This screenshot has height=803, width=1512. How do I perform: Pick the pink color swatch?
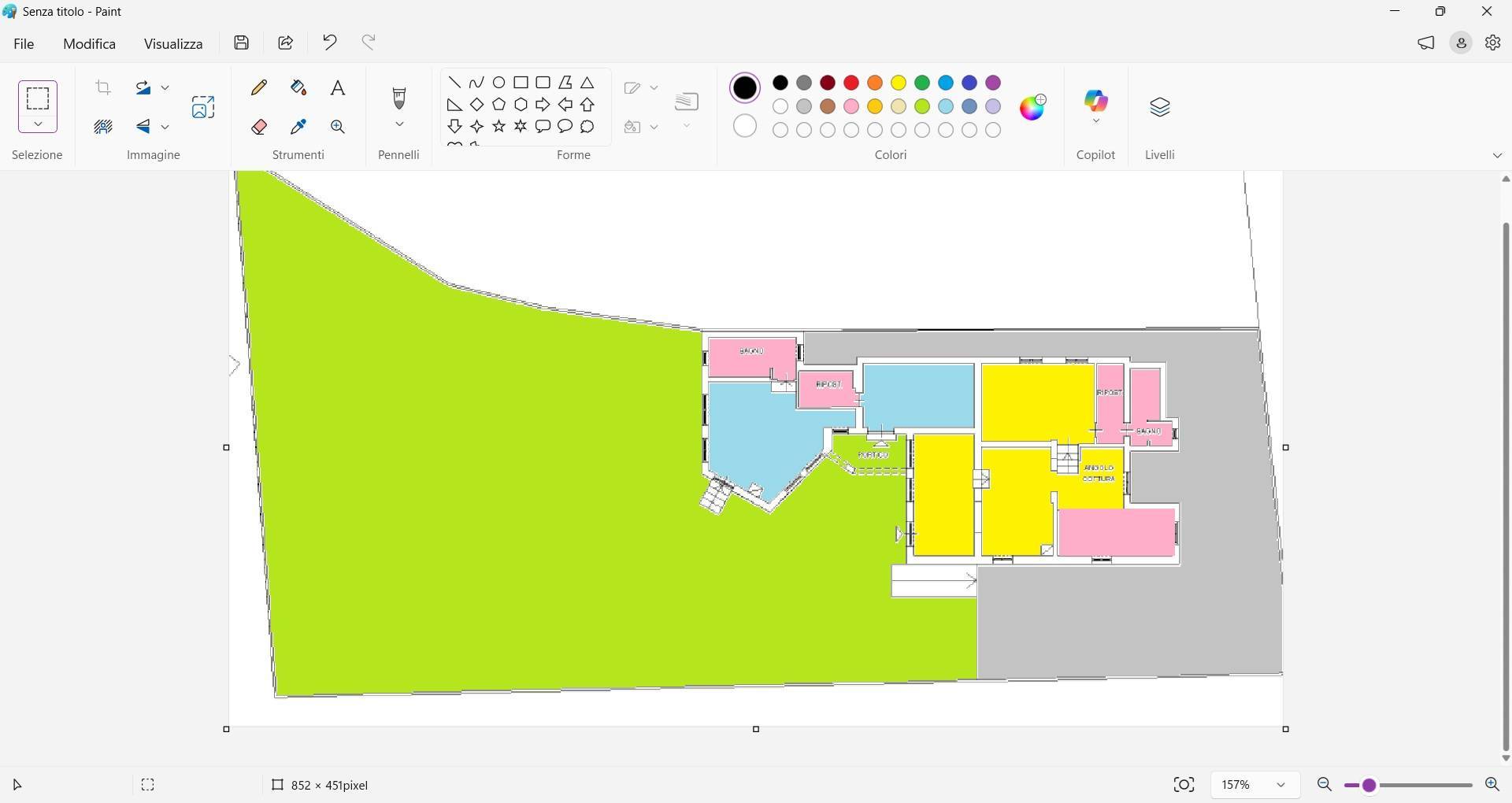click(851, 106)
